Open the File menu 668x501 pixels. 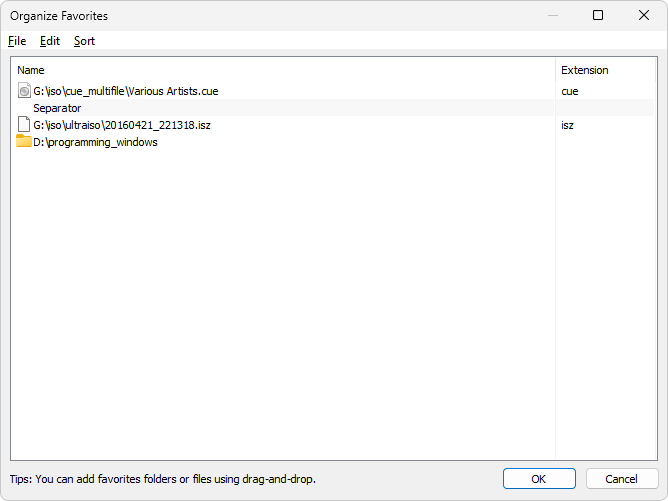pos(17,41)
